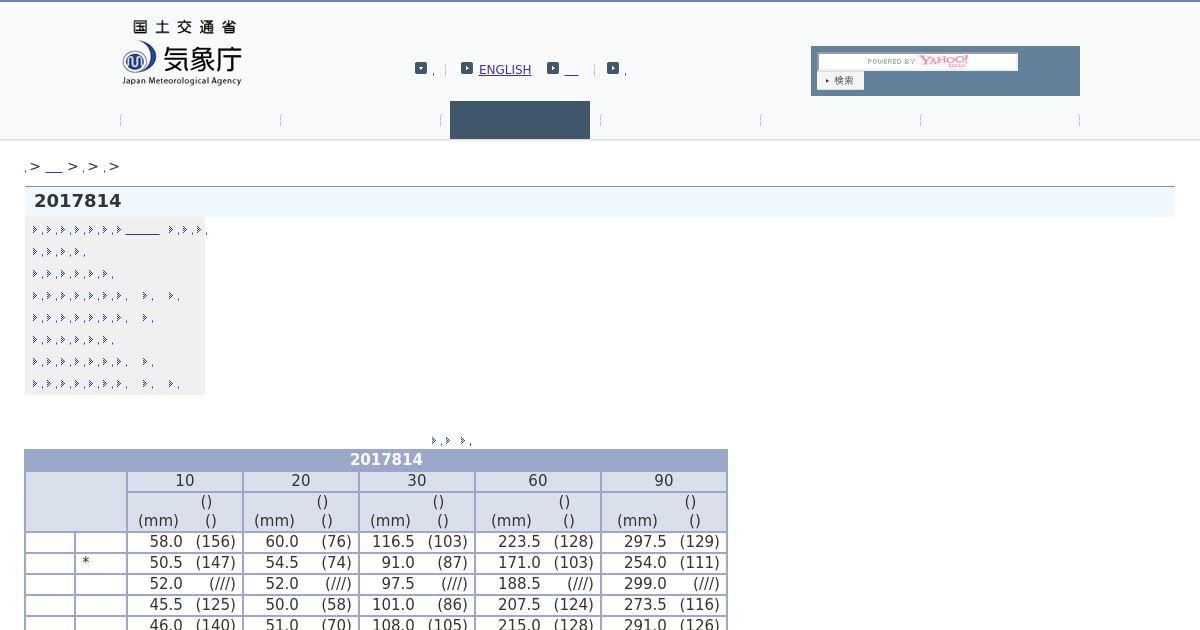Select the value 97.5

tap(398, 584)
